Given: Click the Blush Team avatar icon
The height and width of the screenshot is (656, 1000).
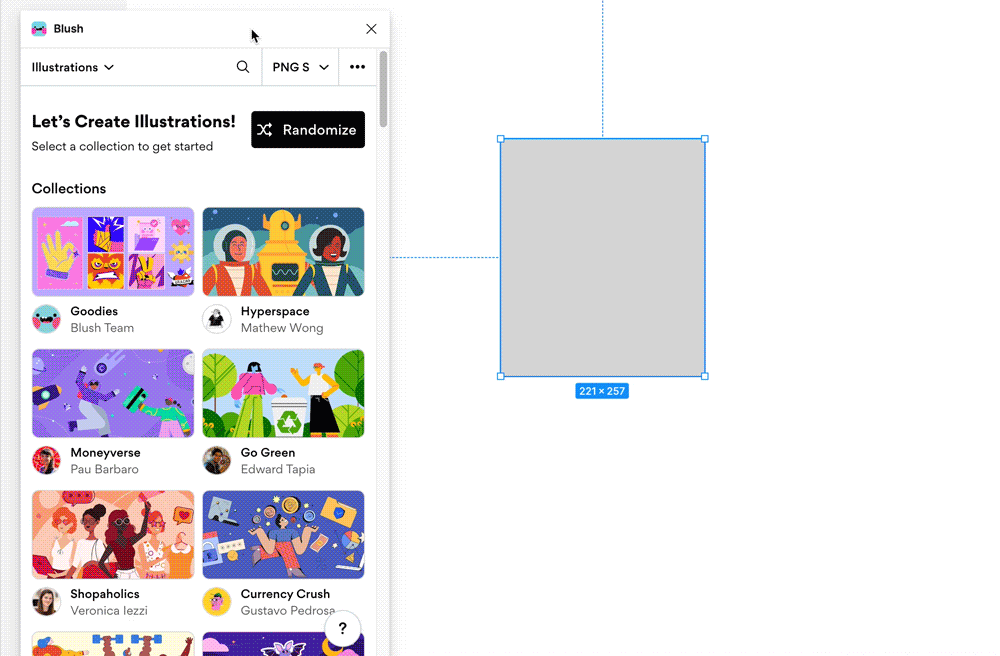Looking at the screenshot, I should pyautogui.click(x=47, y=319).
